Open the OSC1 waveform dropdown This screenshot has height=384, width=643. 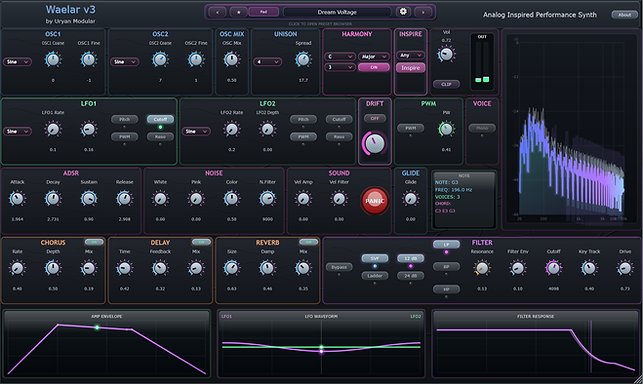(x=17, y=62)
